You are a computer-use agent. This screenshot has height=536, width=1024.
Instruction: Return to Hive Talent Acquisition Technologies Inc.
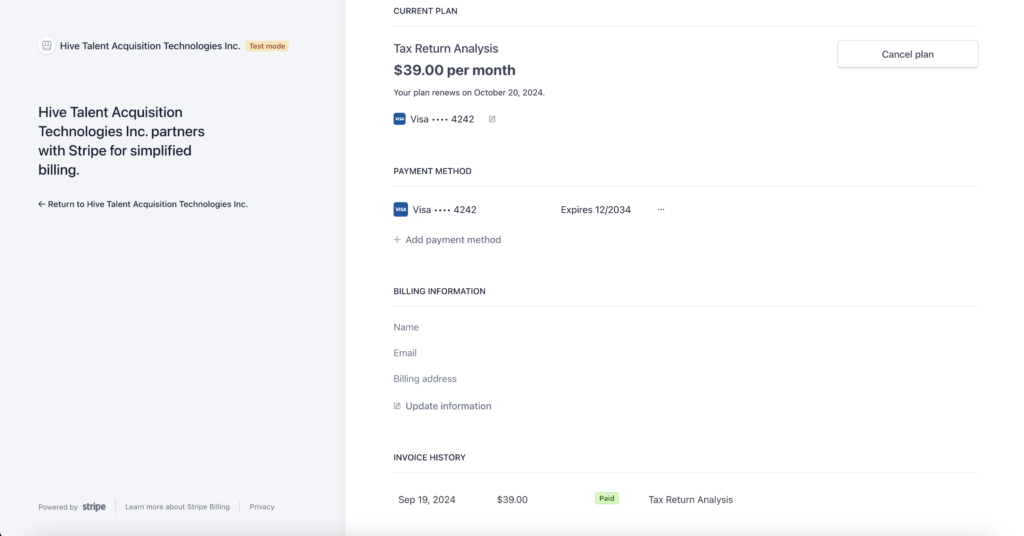(142, 204)
